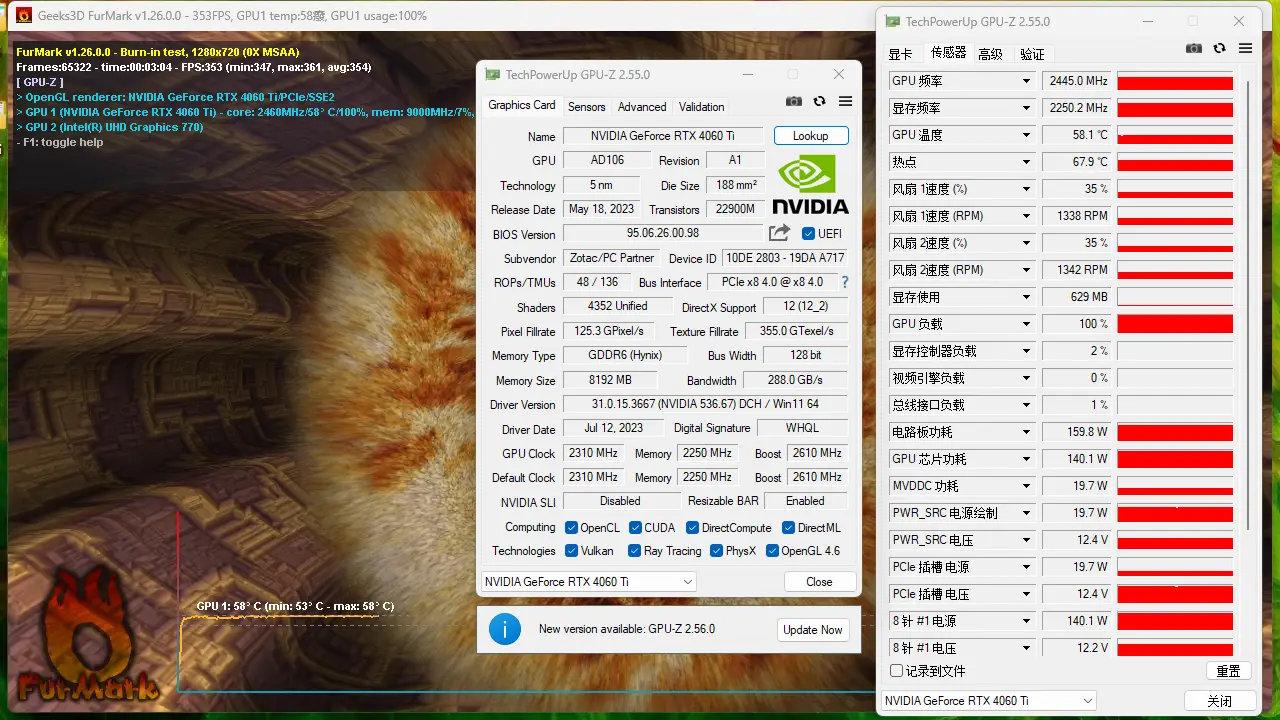
Task: Click the Resizable BAR Enabled field
Action: point(805,501)
